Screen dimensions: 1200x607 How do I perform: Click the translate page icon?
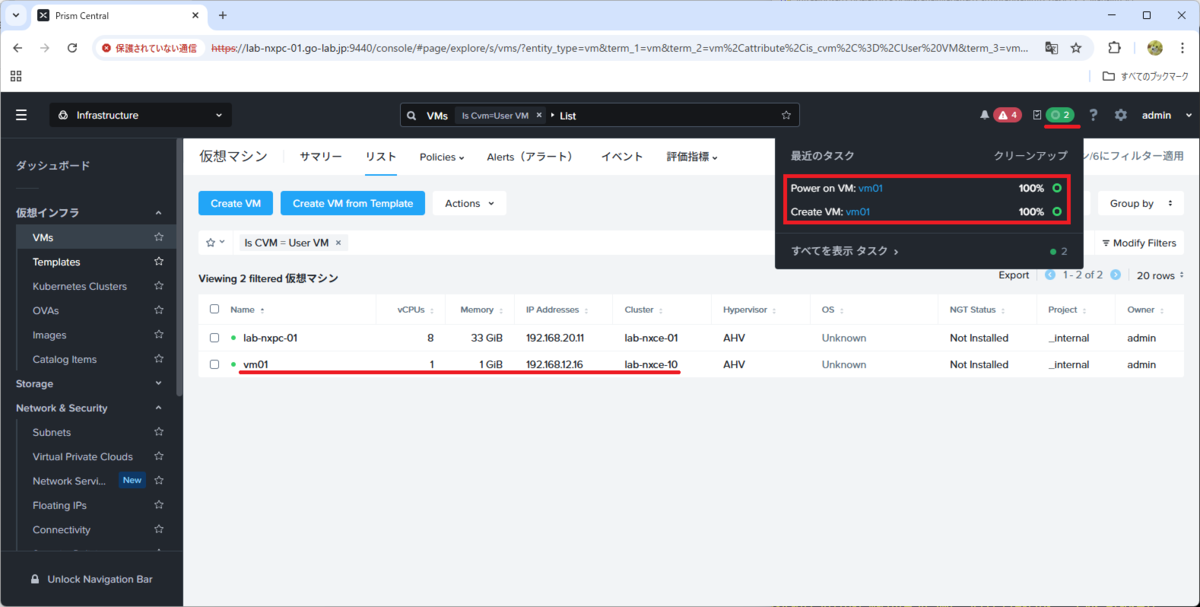[x=1051, y=47]
